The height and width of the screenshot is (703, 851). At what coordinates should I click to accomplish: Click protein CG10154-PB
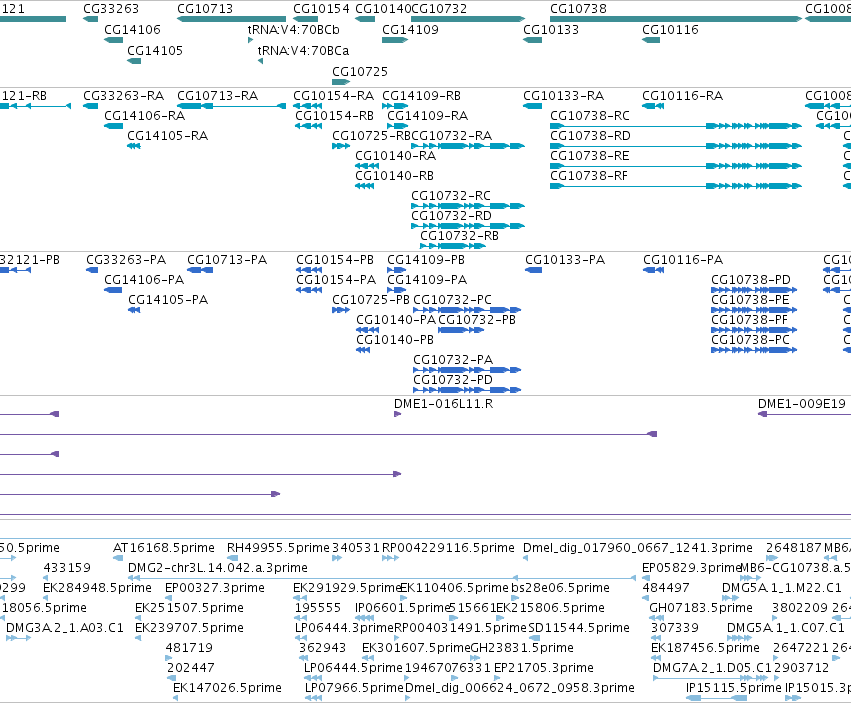[x=335, y=259]
